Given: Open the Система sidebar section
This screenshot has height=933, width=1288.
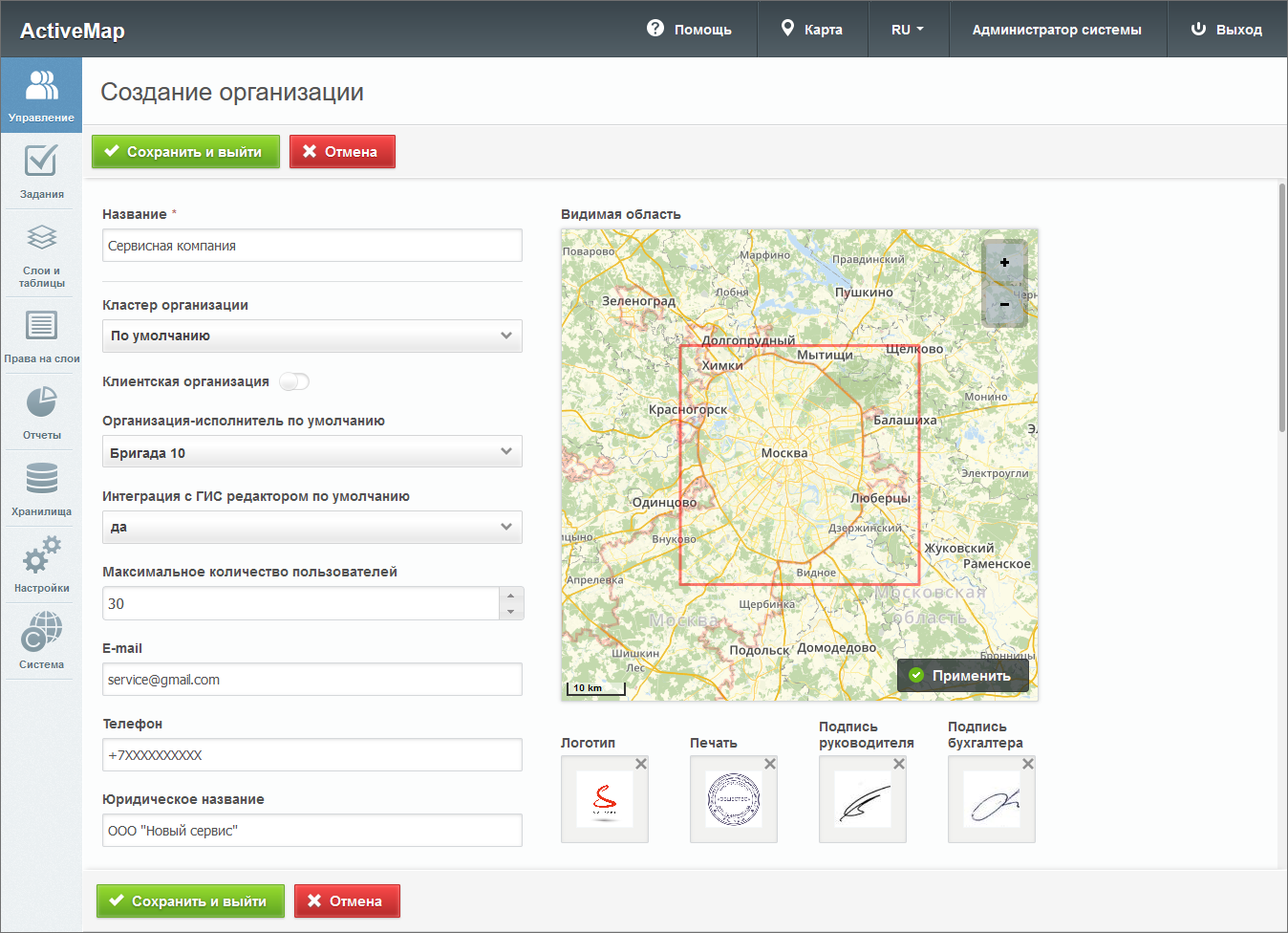Looking at the screenshot, I should pos(41,641).
